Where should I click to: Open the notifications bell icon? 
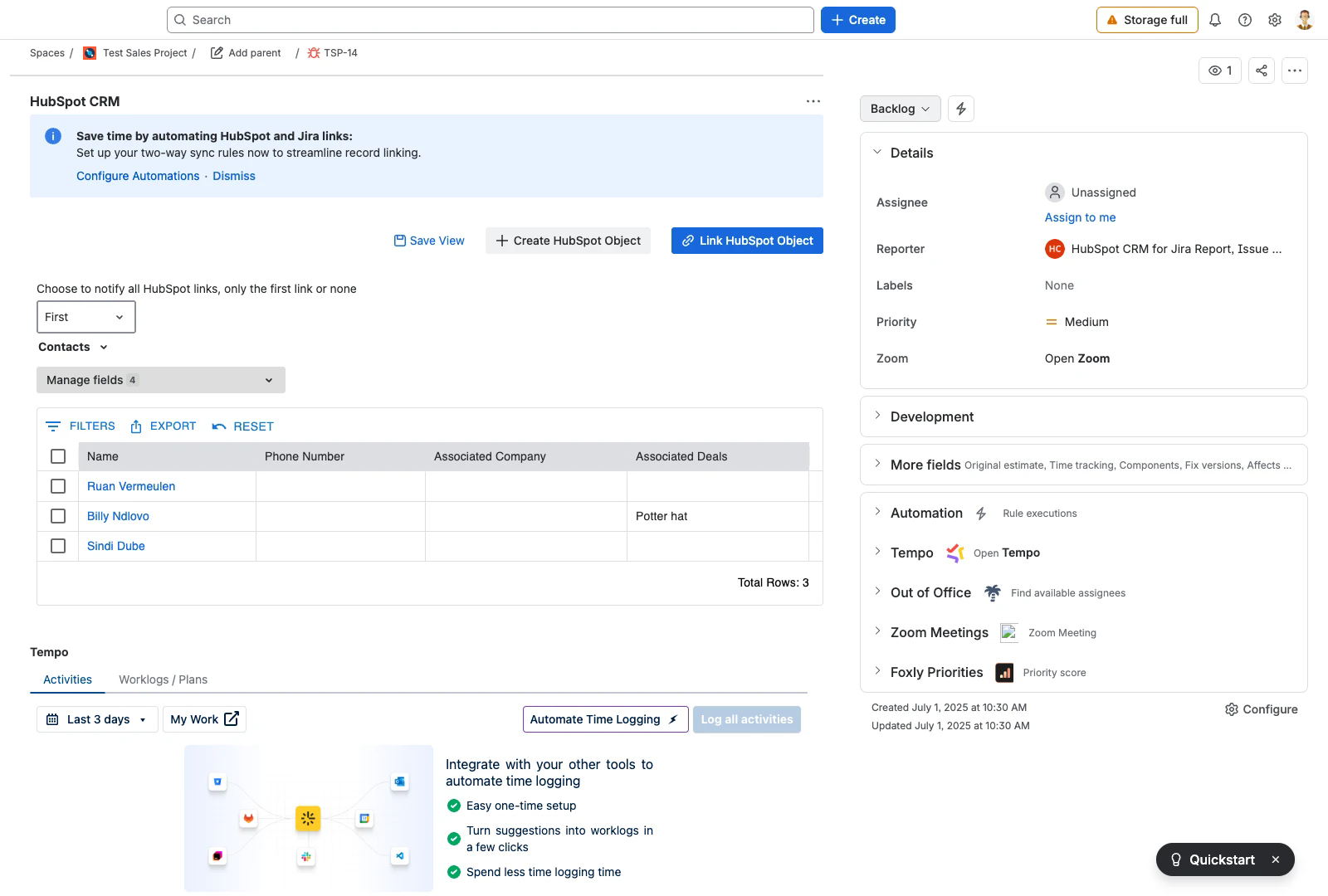point(1215,20)
